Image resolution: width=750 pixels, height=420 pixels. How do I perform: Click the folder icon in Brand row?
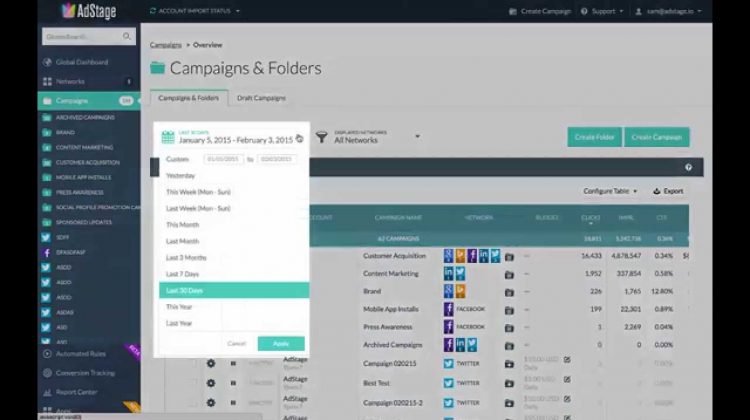[509, 292]
